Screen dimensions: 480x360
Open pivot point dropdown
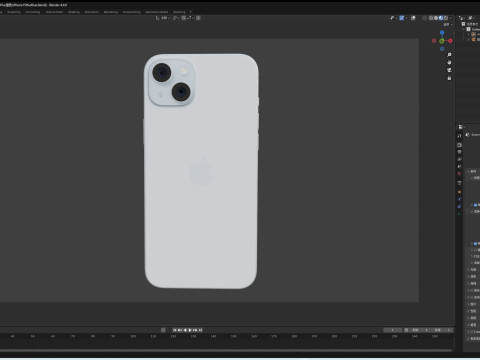click(176, 18)
